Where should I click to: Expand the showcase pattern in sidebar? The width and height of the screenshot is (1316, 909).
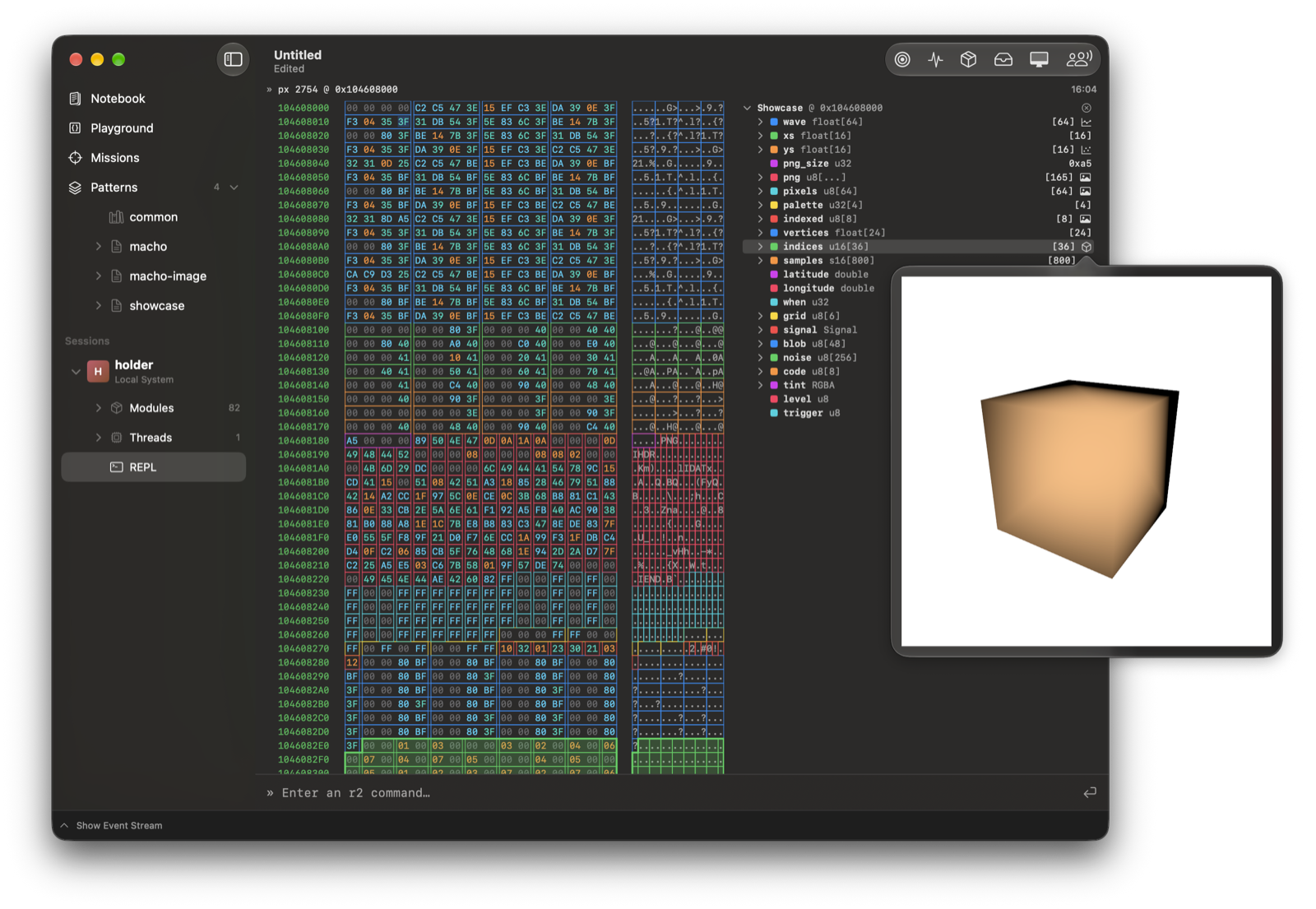pos(99,306)
